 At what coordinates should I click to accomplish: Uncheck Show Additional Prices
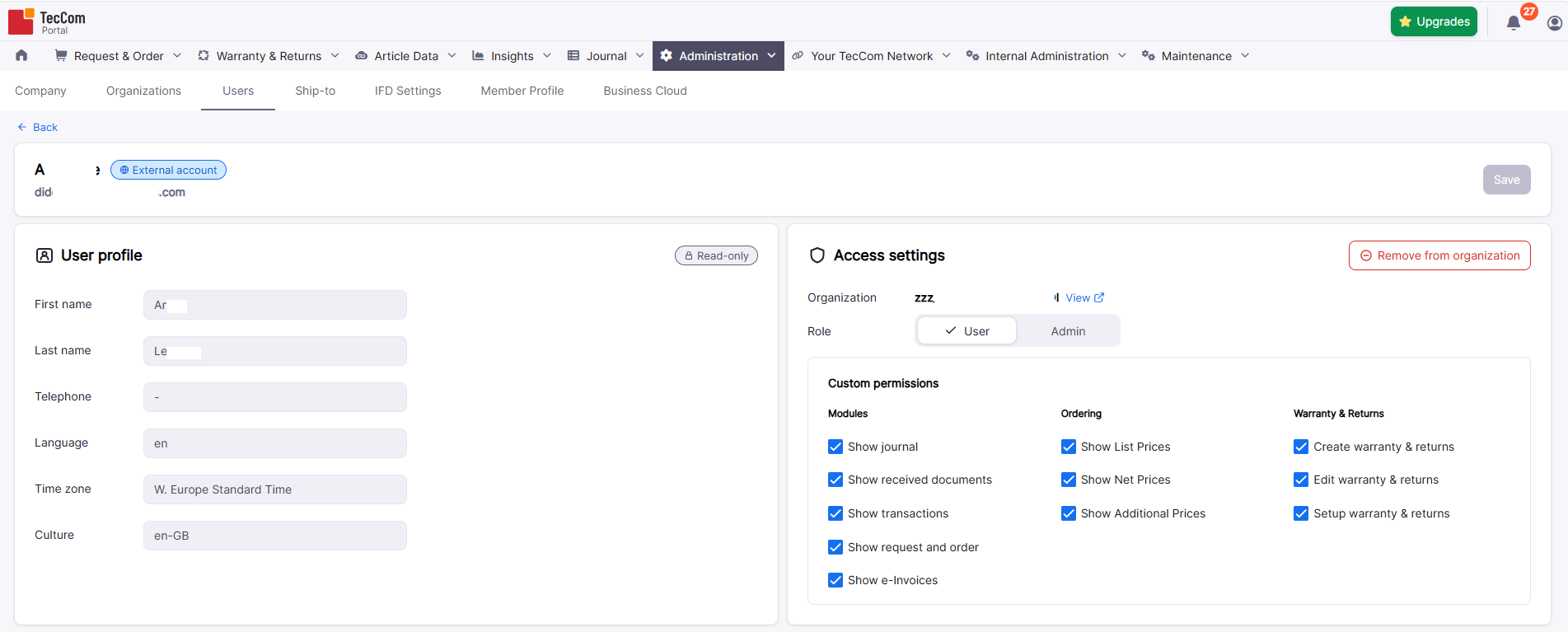pos(1069,513)
